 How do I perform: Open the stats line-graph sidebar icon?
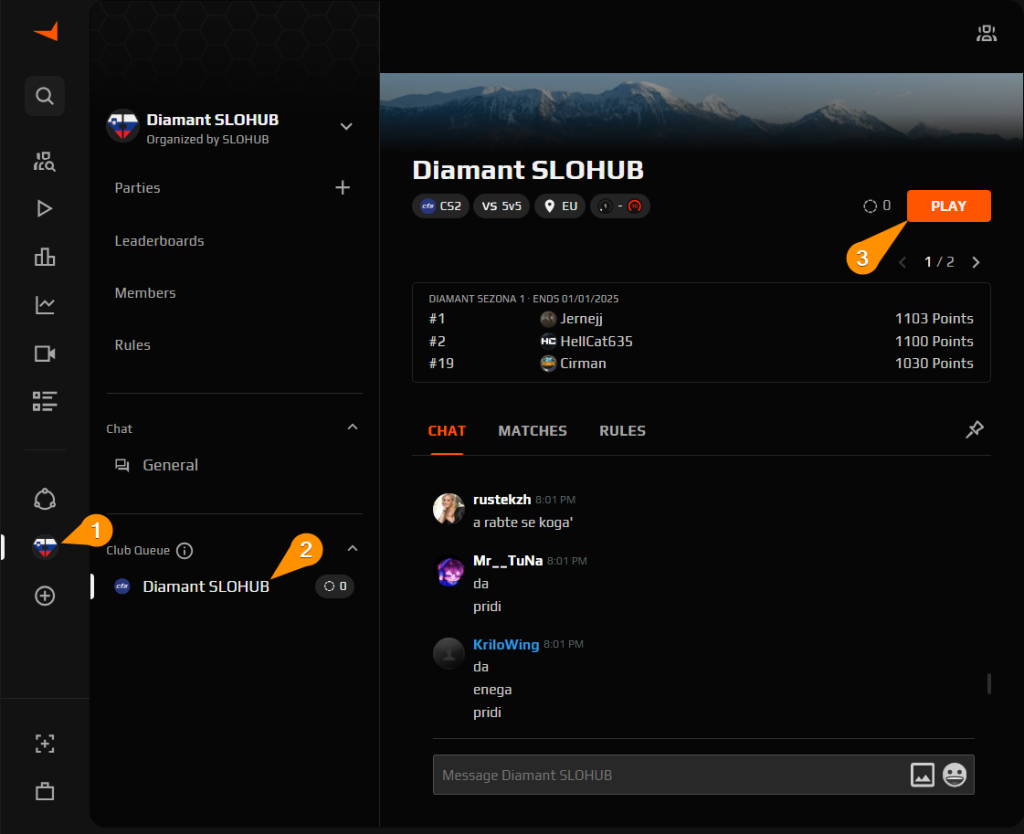[44, 305]
